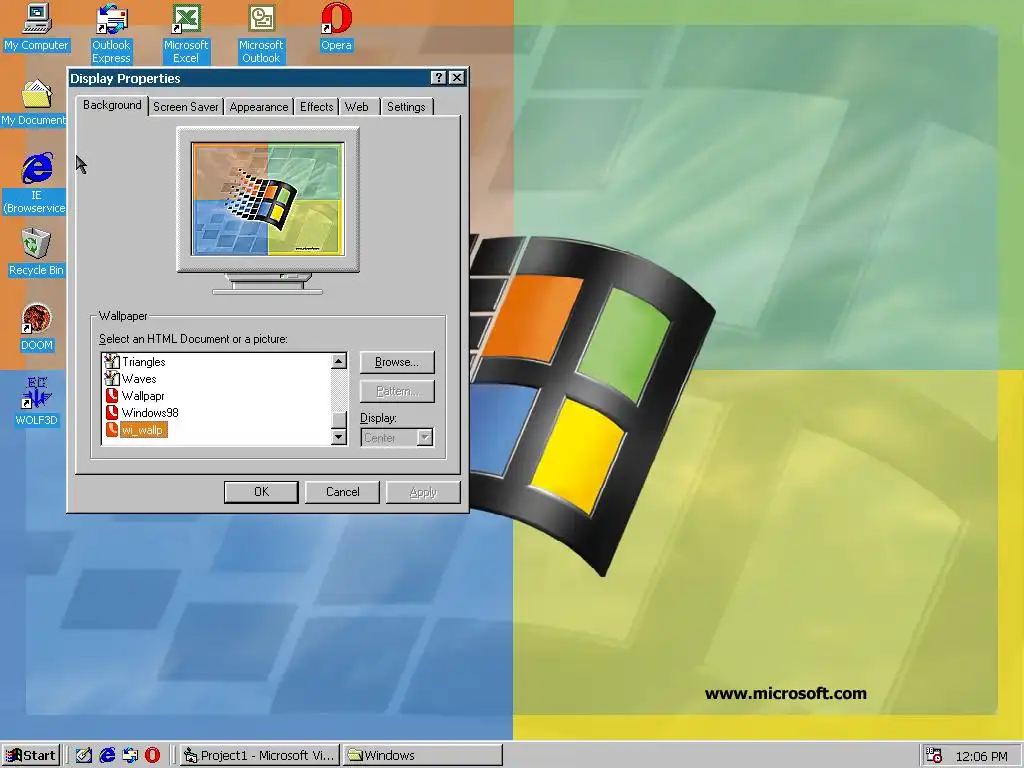
Task: Click the 12:06 PM system clock
Action: 981,756
